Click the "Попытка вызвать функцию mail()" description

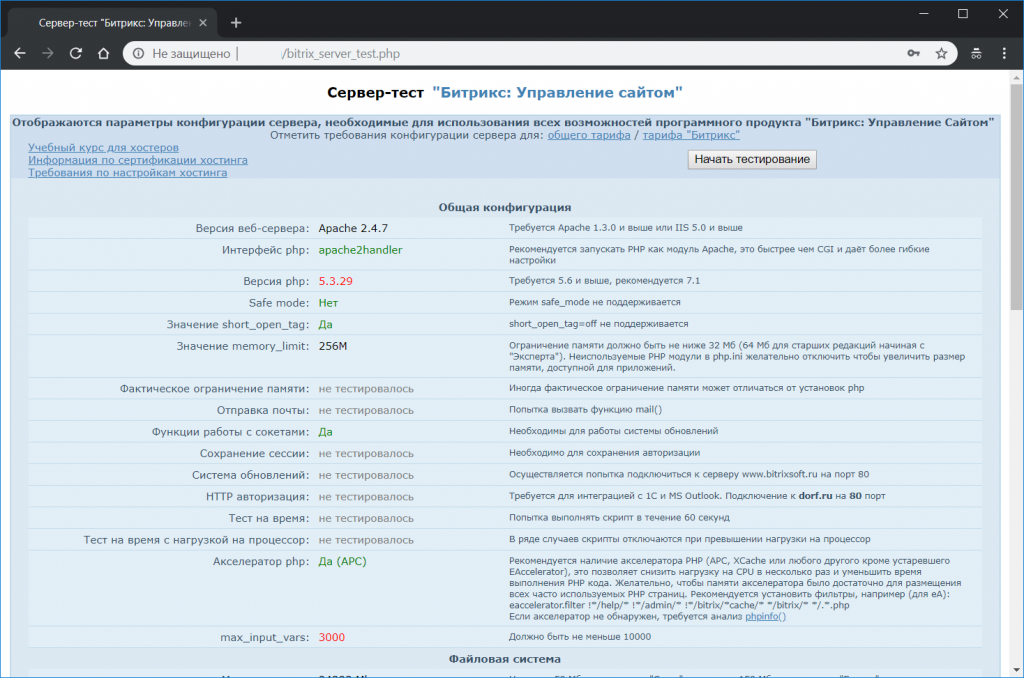click(585, 410)
